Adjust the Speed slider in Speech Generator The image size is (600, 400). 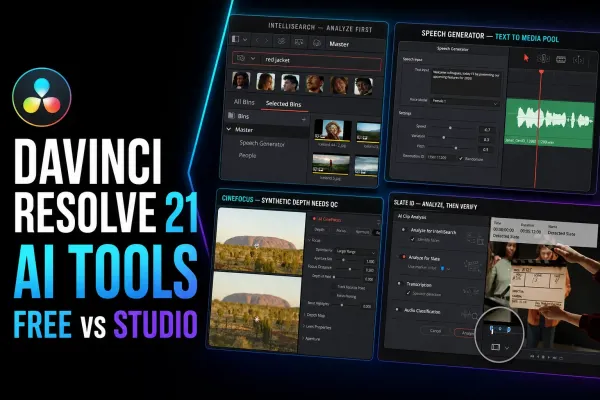(450, 127)
